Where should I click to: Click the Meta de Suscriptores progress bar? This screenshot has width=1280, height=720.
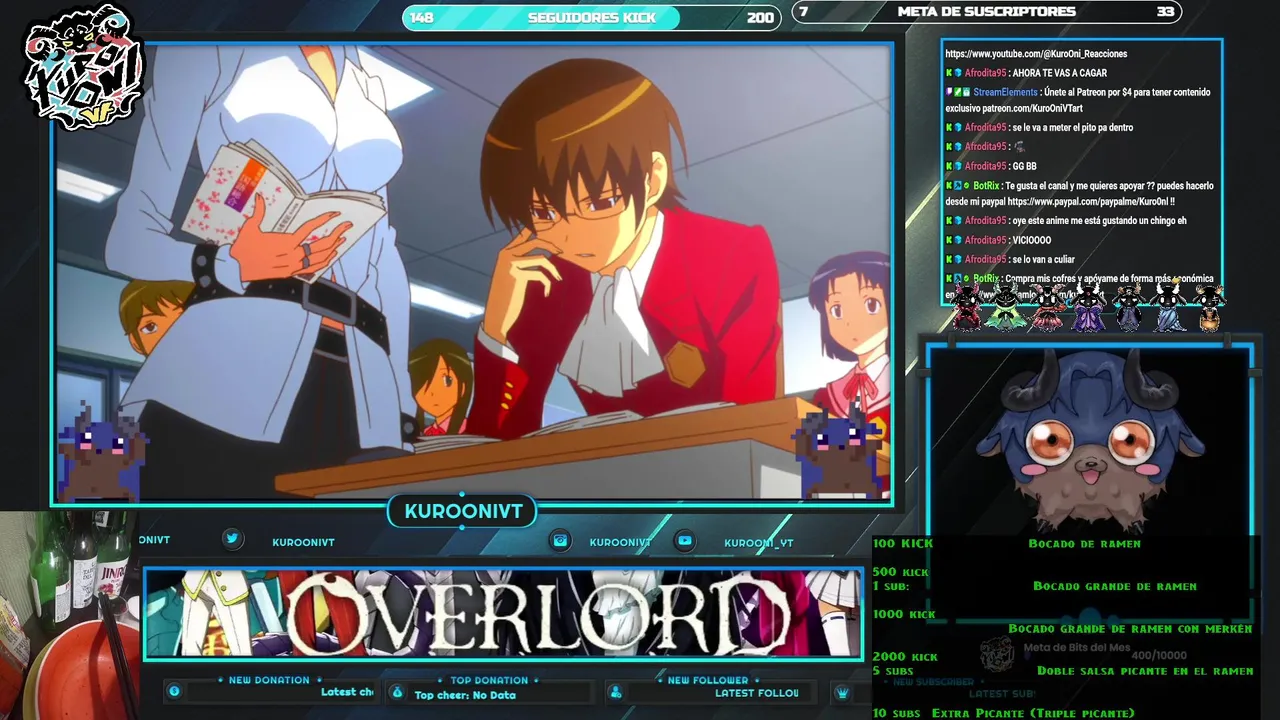pyautogui.click(x=986, y=12)
